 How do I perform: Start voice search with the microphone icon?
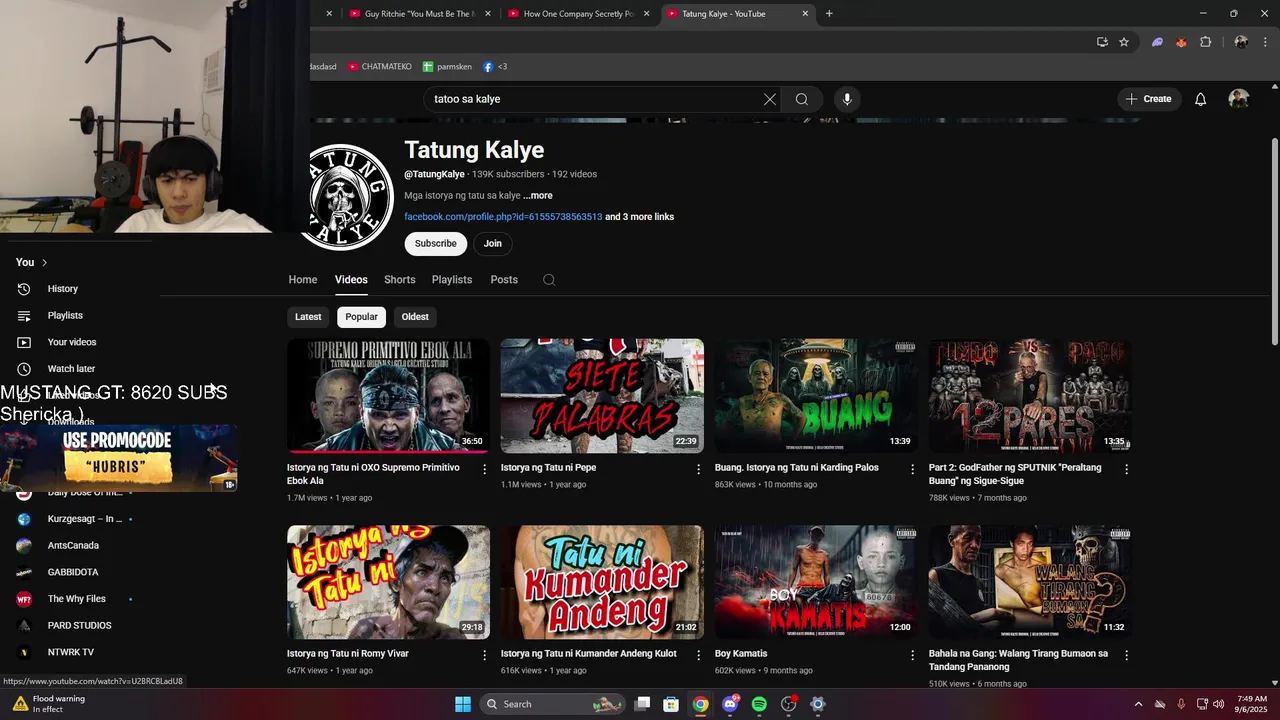847,99
